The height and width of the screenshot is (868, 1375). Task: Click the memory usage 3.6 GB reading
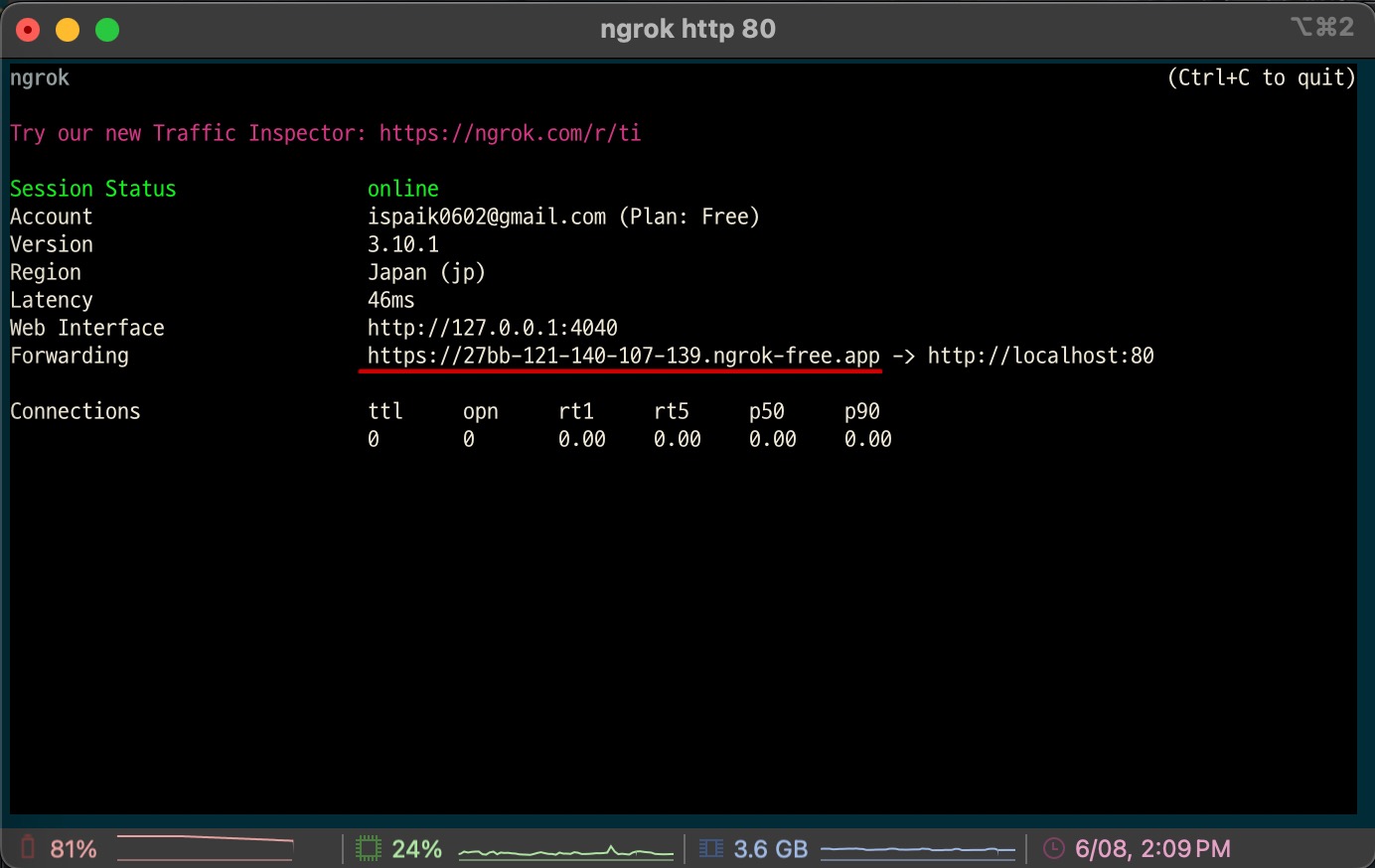771,849
